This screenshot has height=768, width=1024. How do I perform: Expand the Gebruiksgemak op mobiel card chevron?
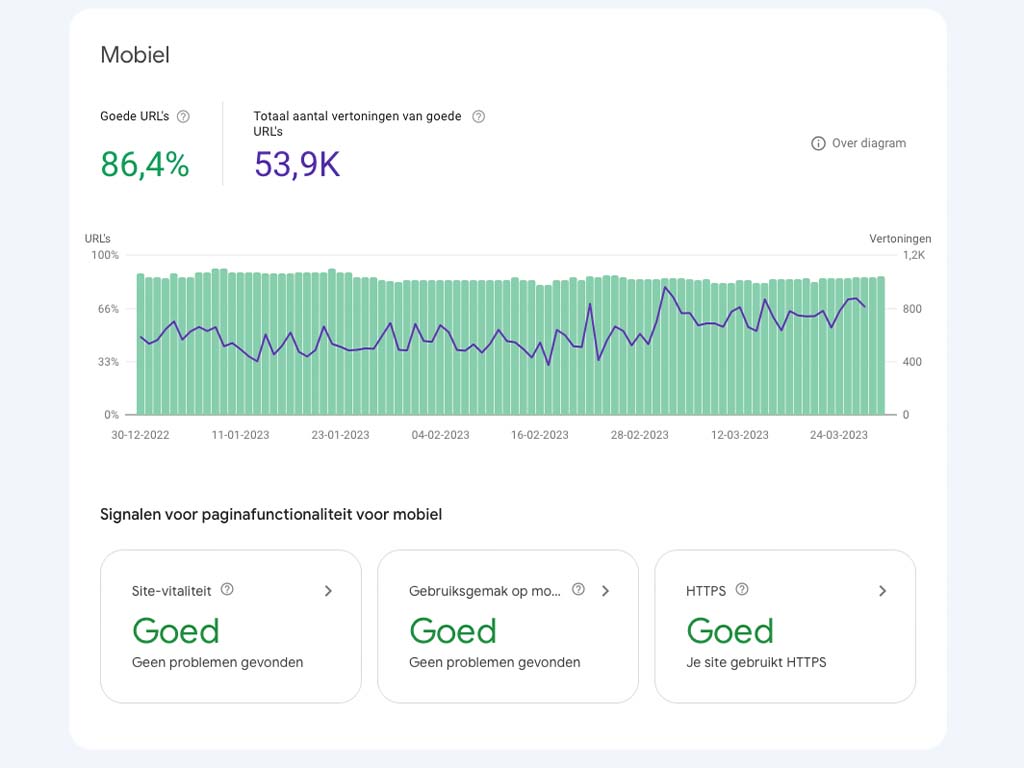pyautogui.click(x=605, y=591)
